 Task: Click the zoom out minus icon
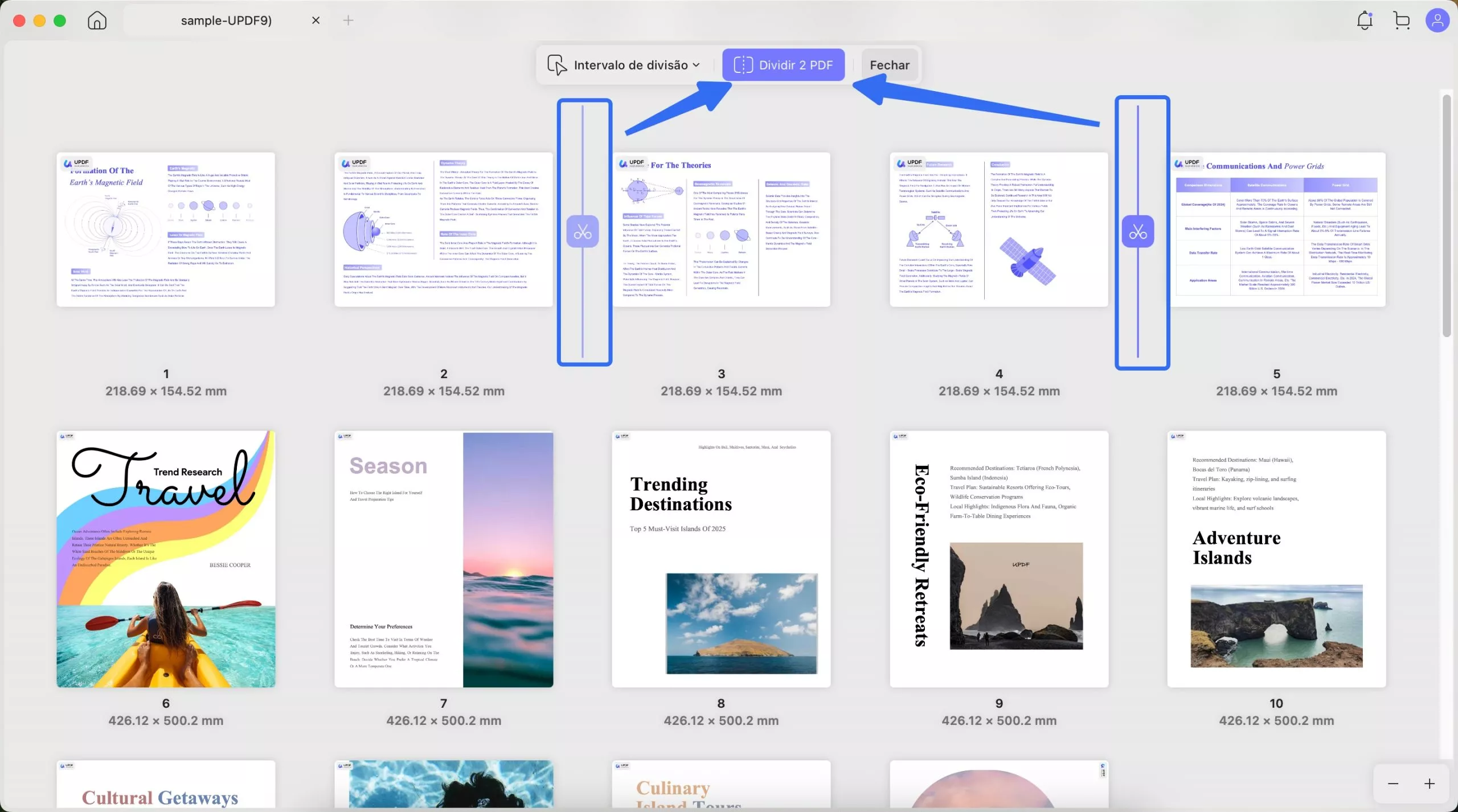[1393, 784]
